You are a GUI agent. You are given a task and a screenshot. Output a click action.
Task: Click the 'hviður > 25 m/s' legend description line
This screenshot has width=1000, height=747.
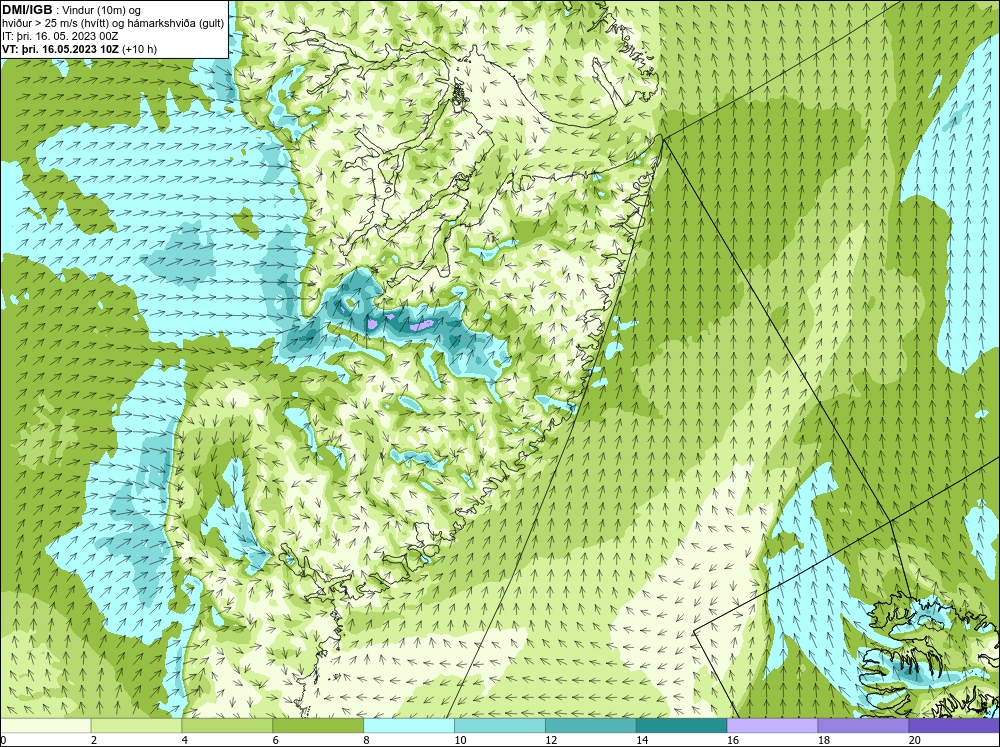point(112,24)
